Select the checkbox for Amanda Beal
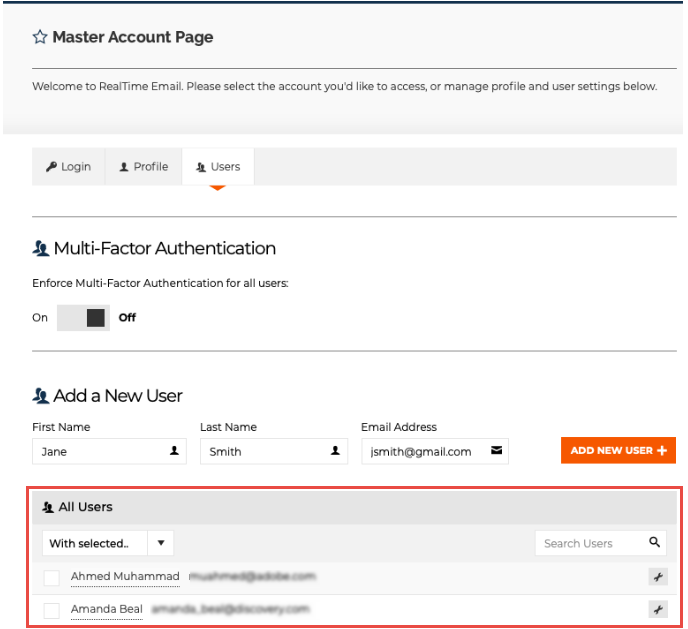This screenshot has width=688, height=629. click(x=52, y=609)
